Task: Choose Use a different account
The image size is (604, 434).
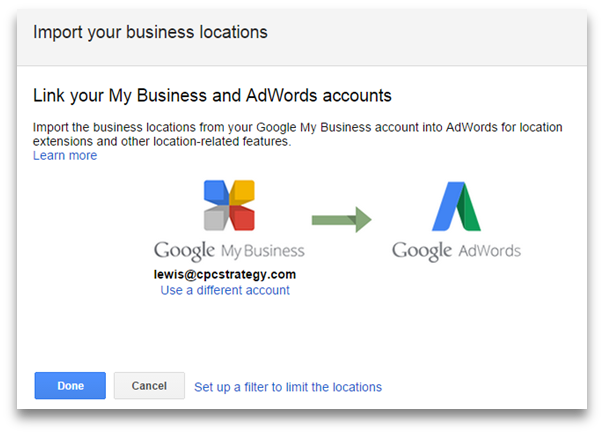Action: 225,290
